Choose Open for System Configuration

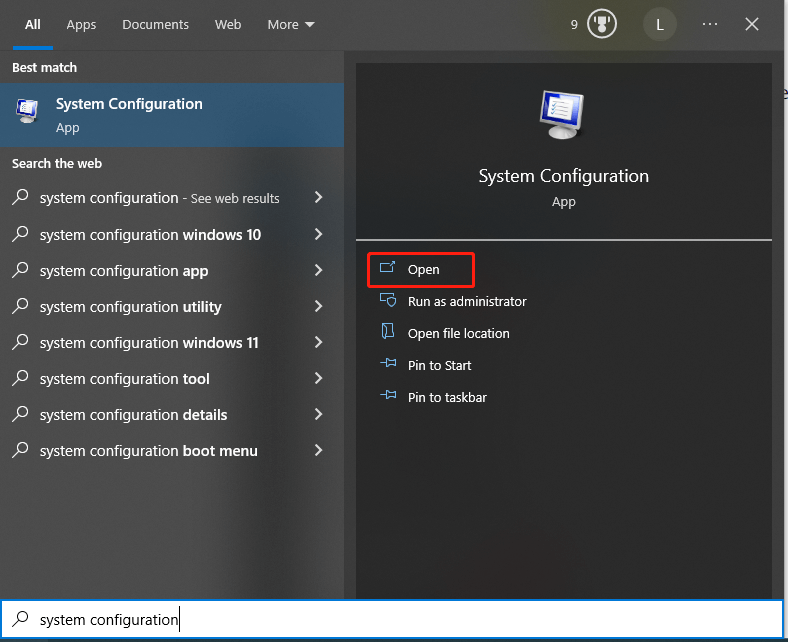421,270
